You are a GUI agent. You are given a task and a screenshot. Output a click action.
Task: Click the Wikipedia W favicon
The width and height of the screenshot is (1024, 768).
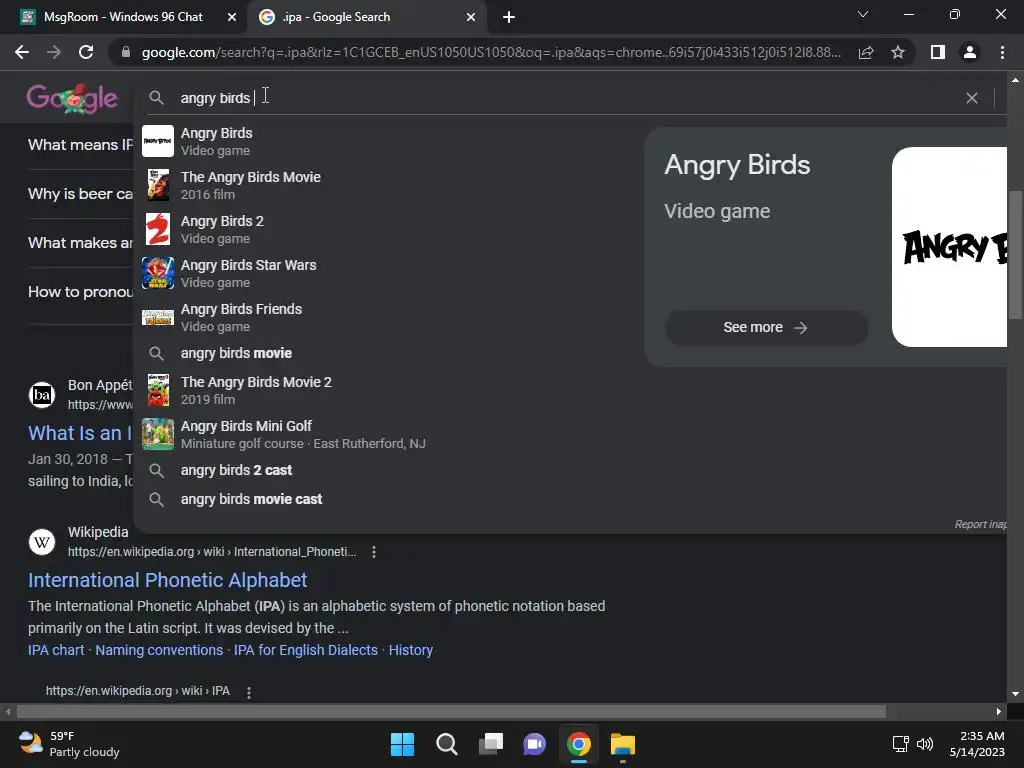[42, 541]
